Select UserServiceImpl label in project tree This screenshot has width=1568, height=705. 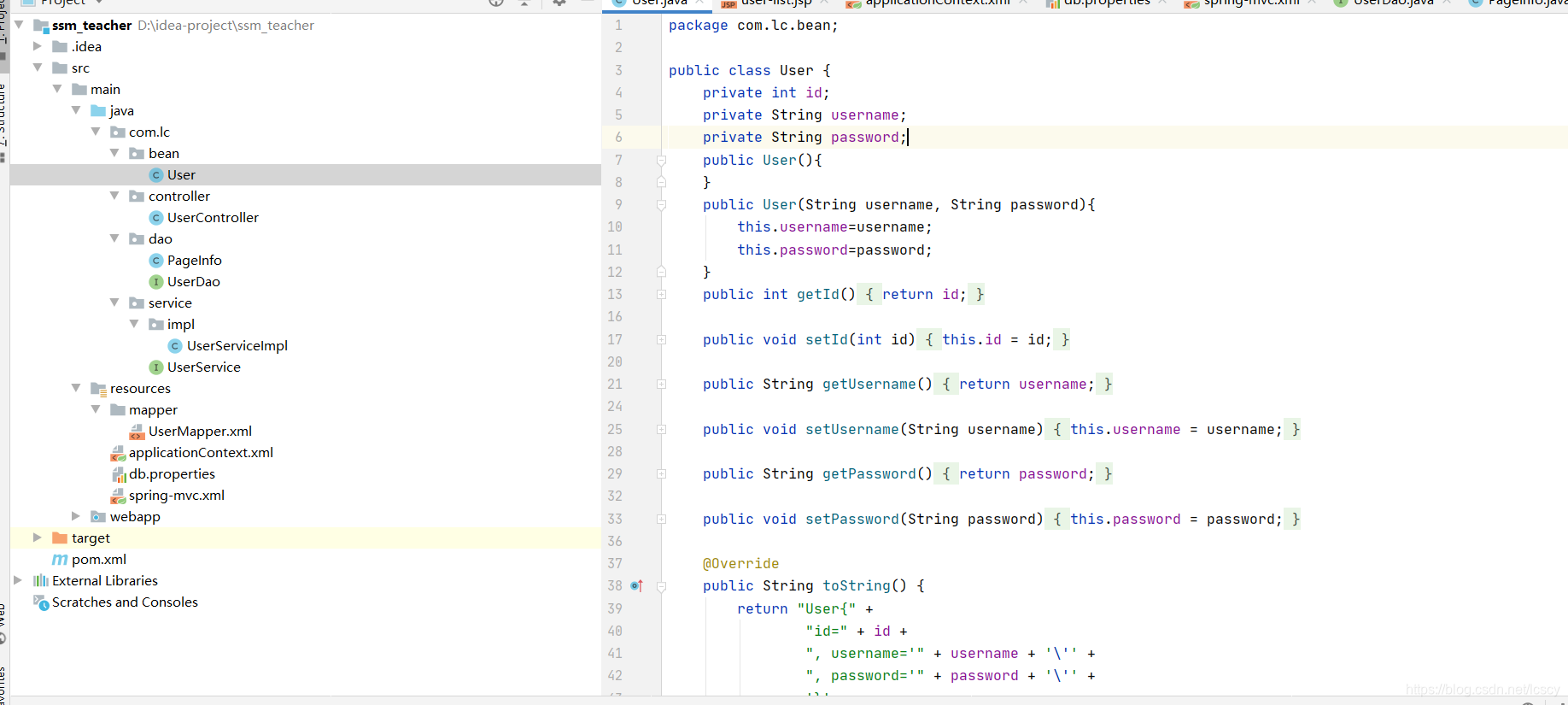pyautogui.click(x=237, y=346)
